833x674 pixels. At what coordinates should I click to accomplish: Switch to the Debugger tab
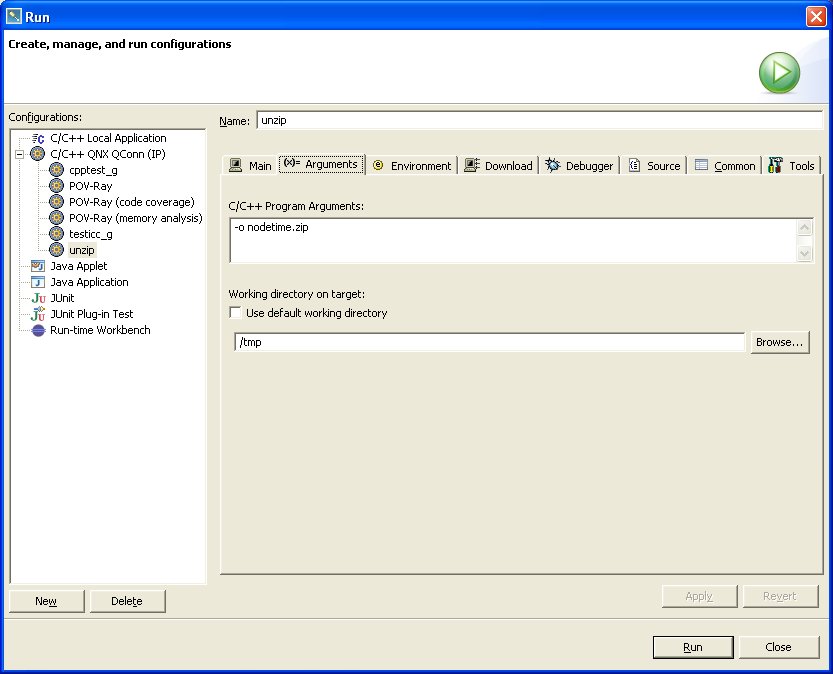579,166
